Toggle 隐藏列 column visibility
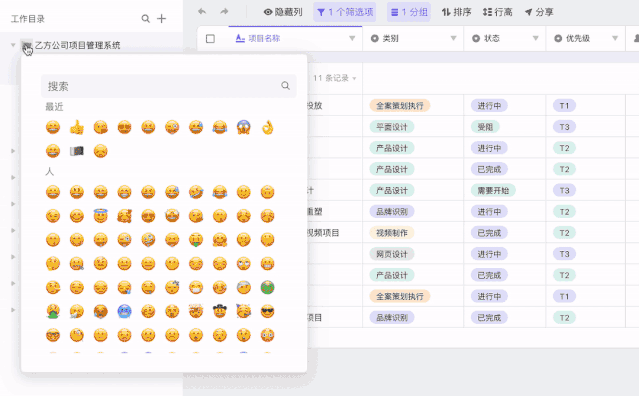This screenshot has height=396, width=639. (283, 12)
